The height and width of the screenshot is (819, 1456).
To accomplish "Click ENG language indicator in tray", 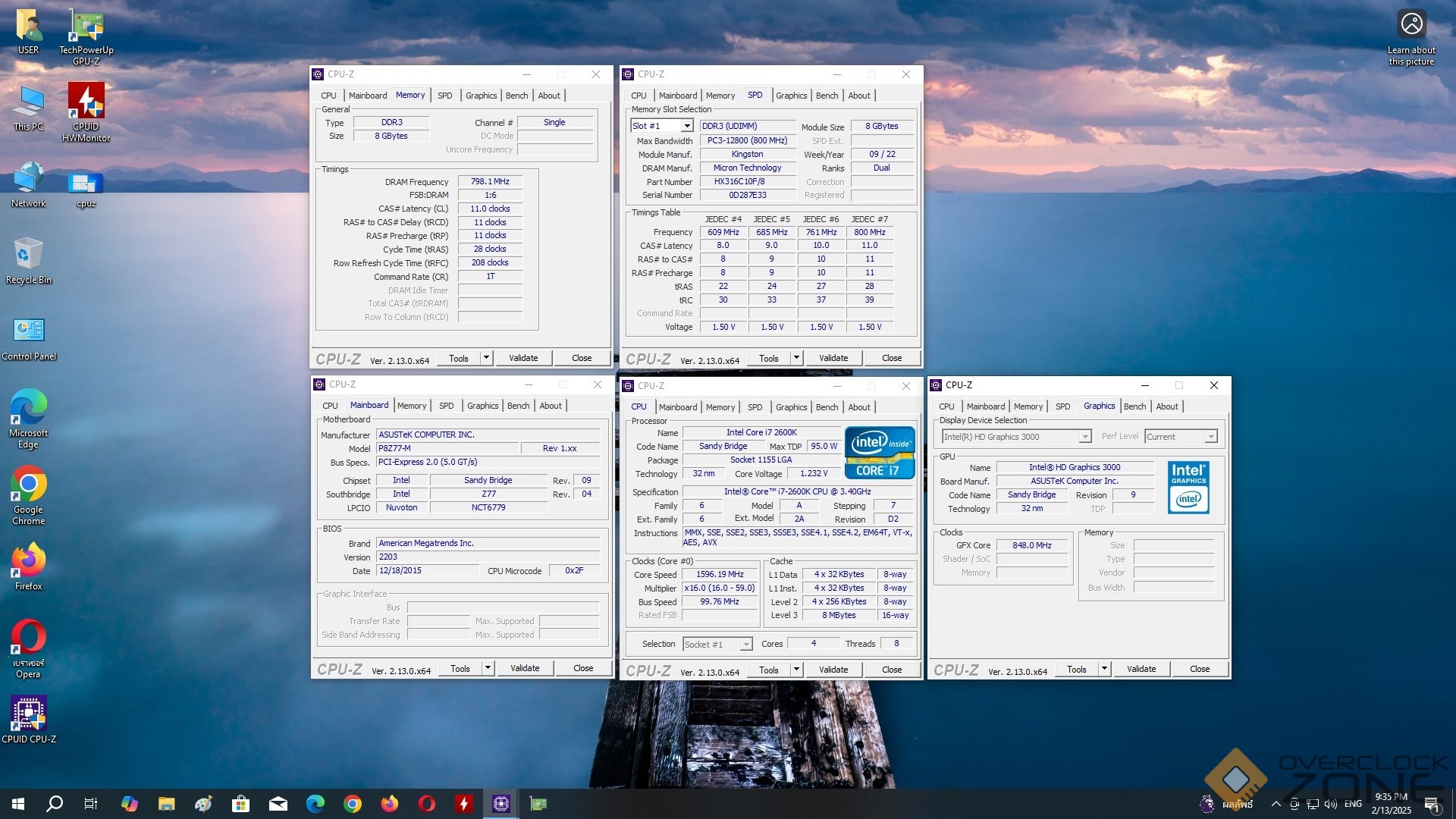I will [1353, 804].
